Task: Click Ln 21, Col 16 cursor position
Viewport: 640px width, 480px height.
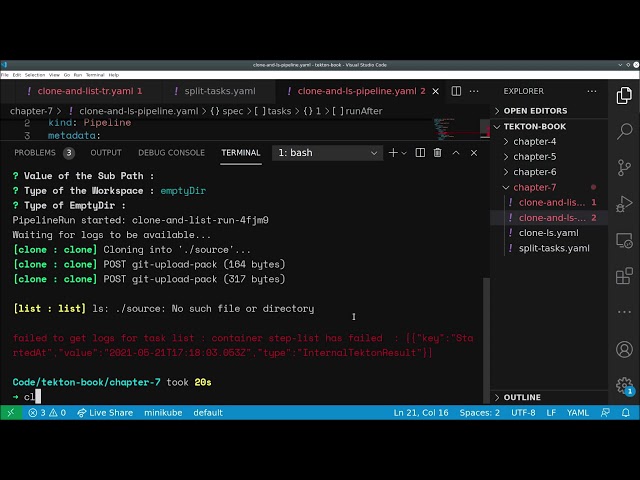Action: coord(421,413)
